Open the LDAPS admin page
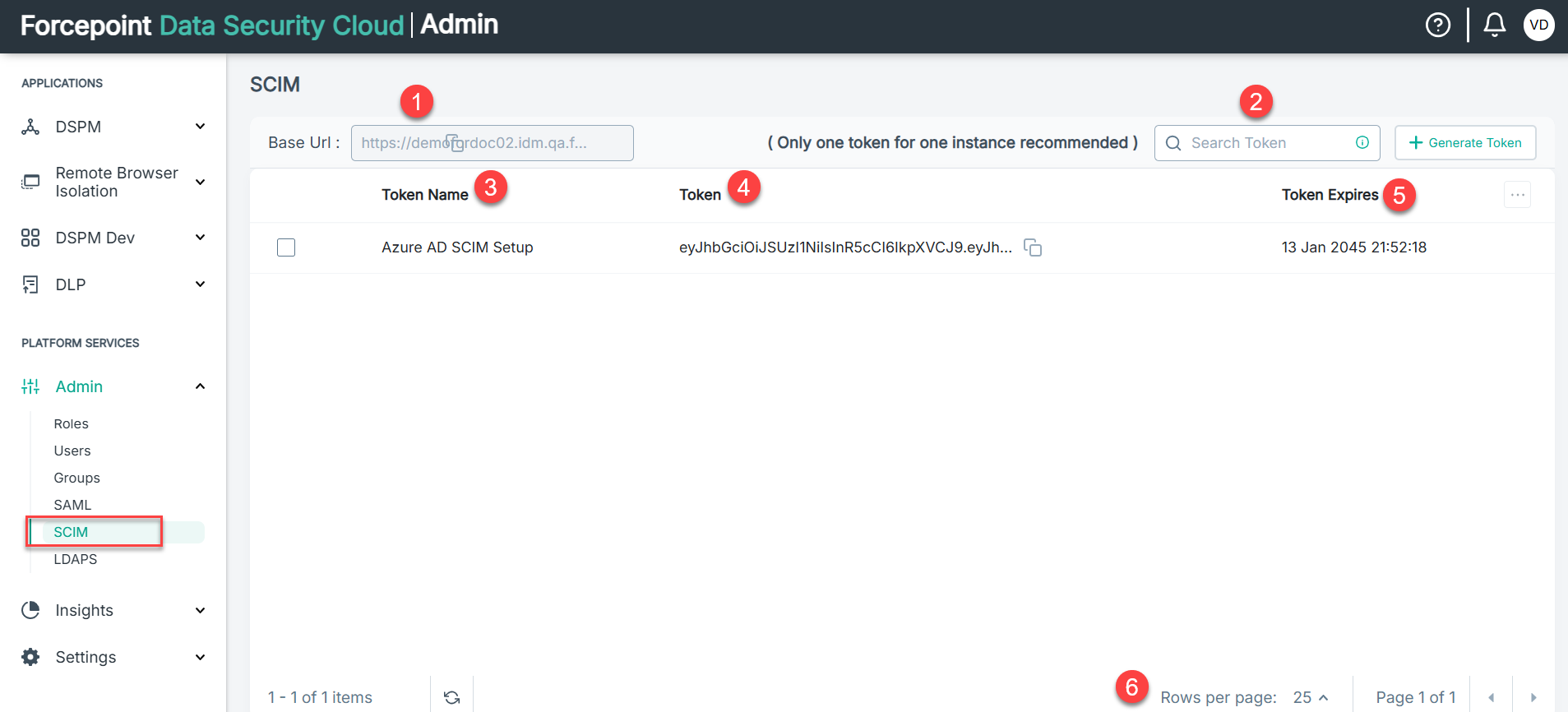Image resolution: width=1568 pixels, height=712 pixels. click(76, 559)
